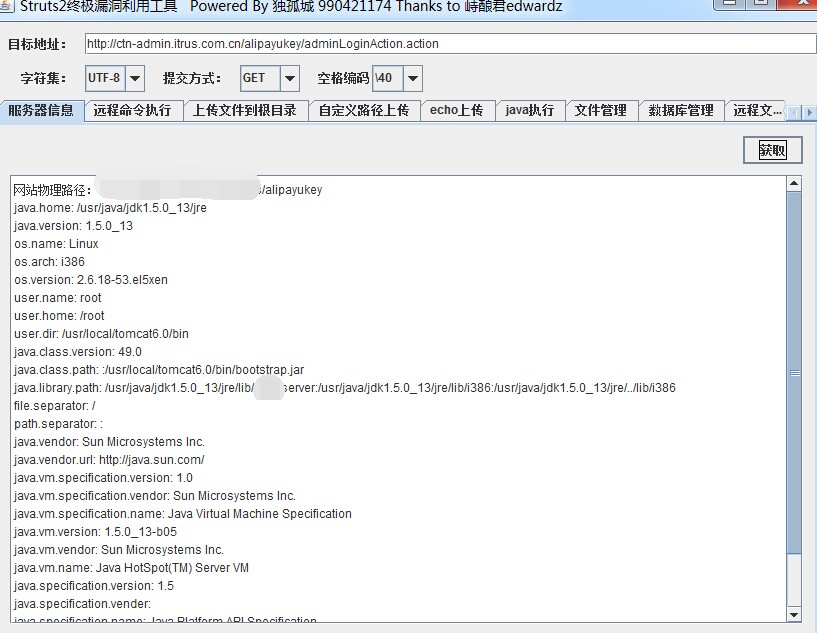
Task: Click the \40 space encoding value
Action: click(388, 78)
